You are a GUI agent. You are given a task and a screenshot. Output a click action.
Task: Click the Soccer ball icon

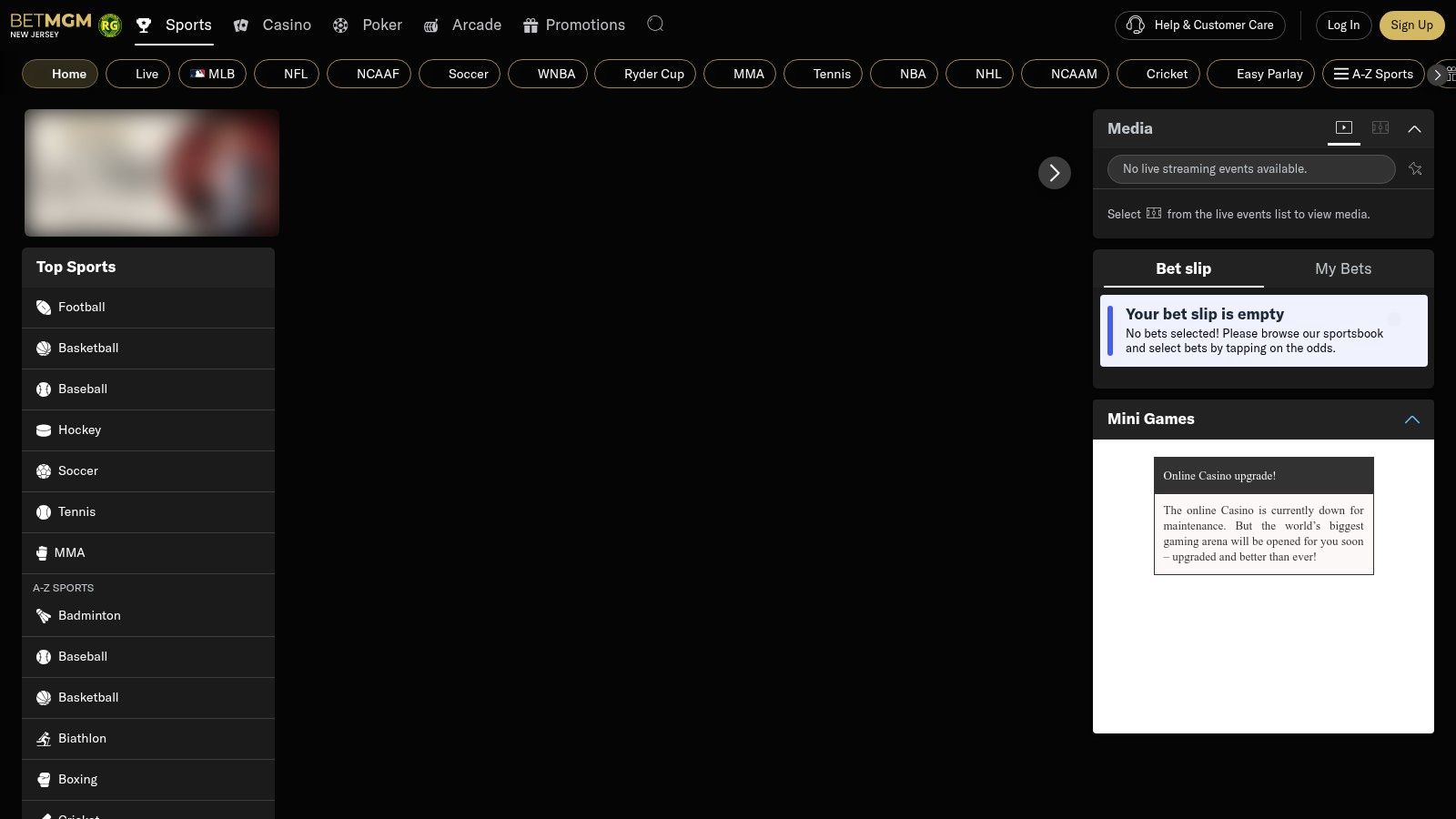[x=44, y=471]
